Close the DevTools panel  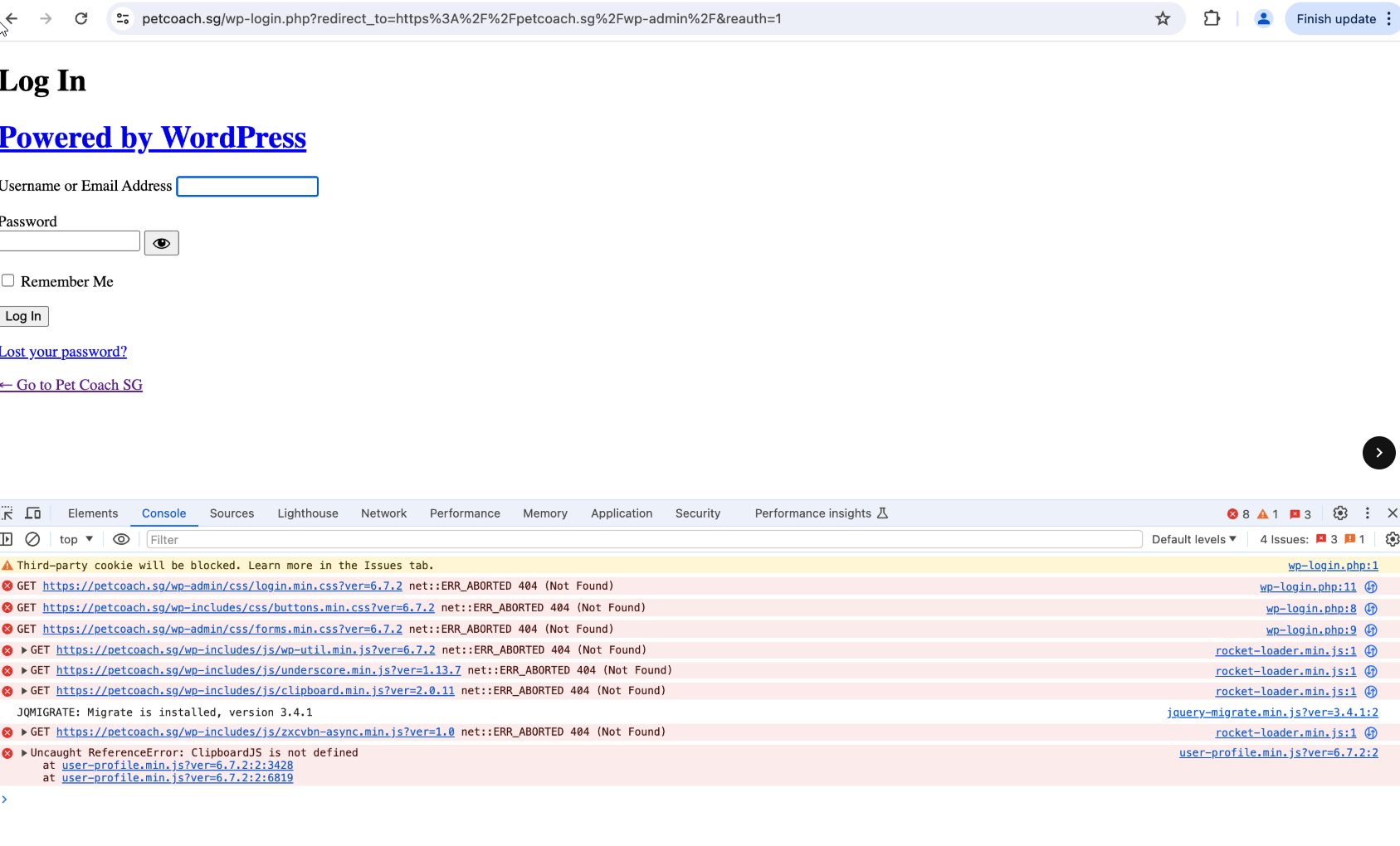(x=1393, y=513)
